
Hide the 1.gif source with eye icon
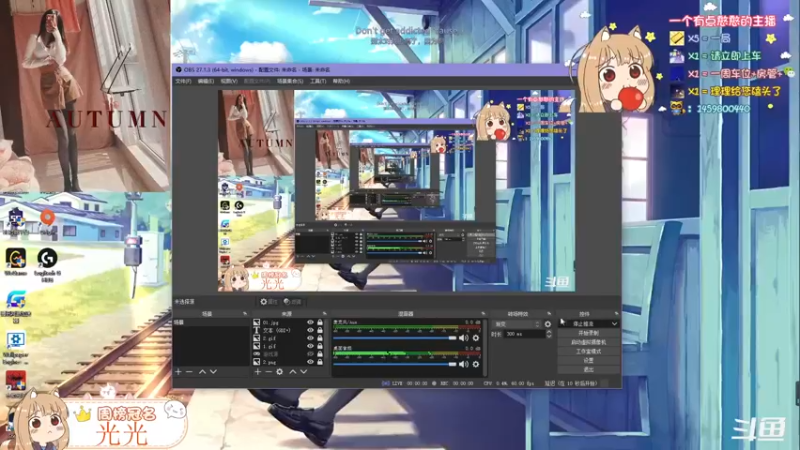pyautogui.click(x=310, y=346)
